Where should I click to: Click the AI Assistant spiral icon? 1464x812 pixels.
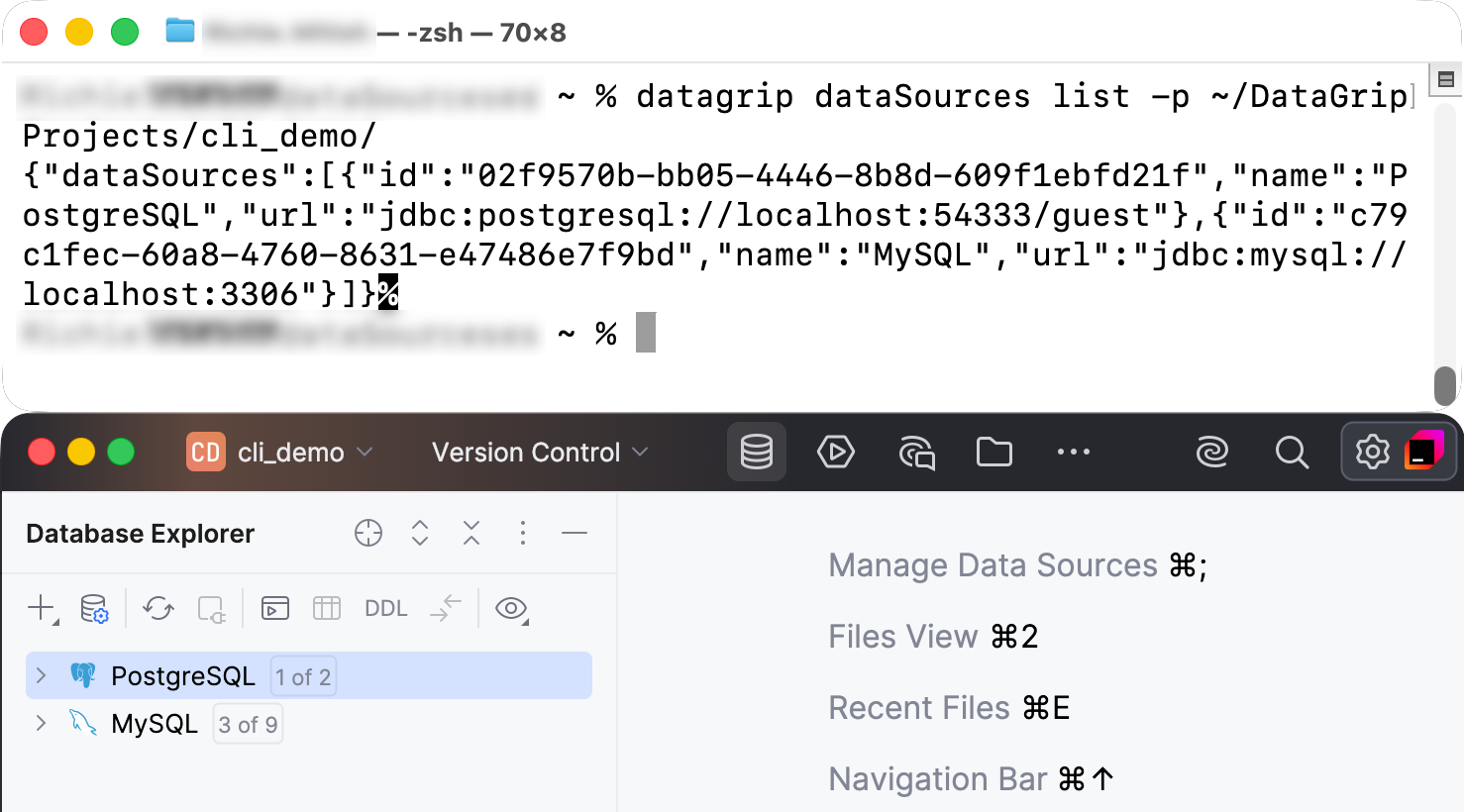[x=1212, y=453]
